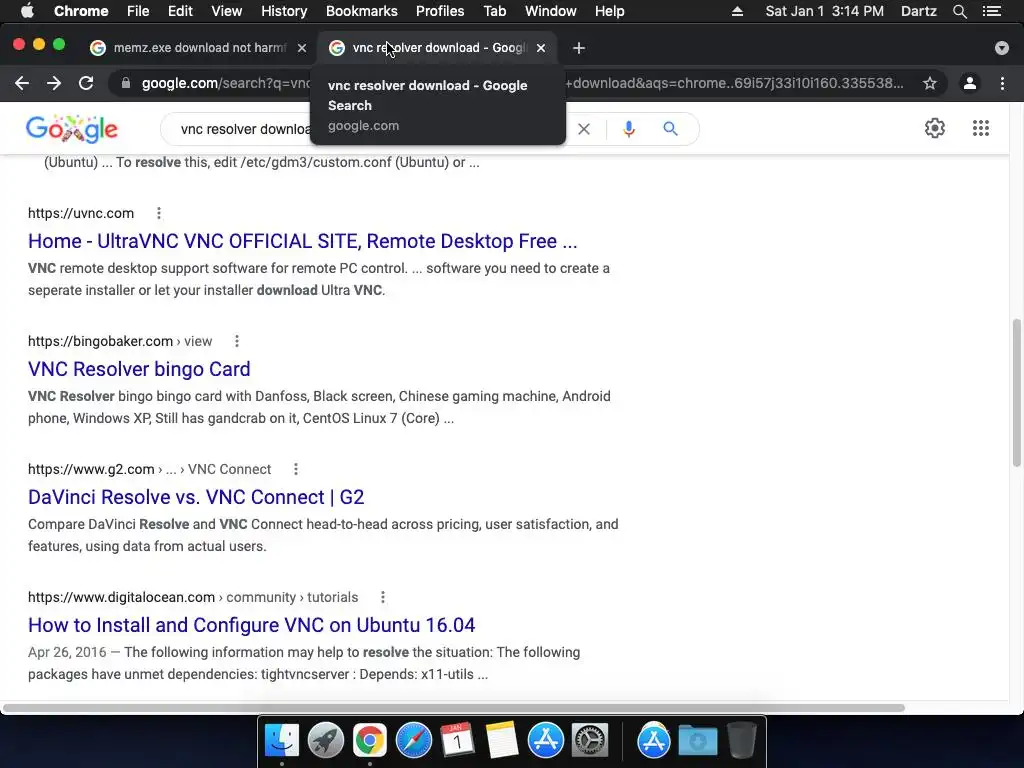This screenshot has width=1024, height=768.
Task: Open the File menu
Action: pos(138,11)
